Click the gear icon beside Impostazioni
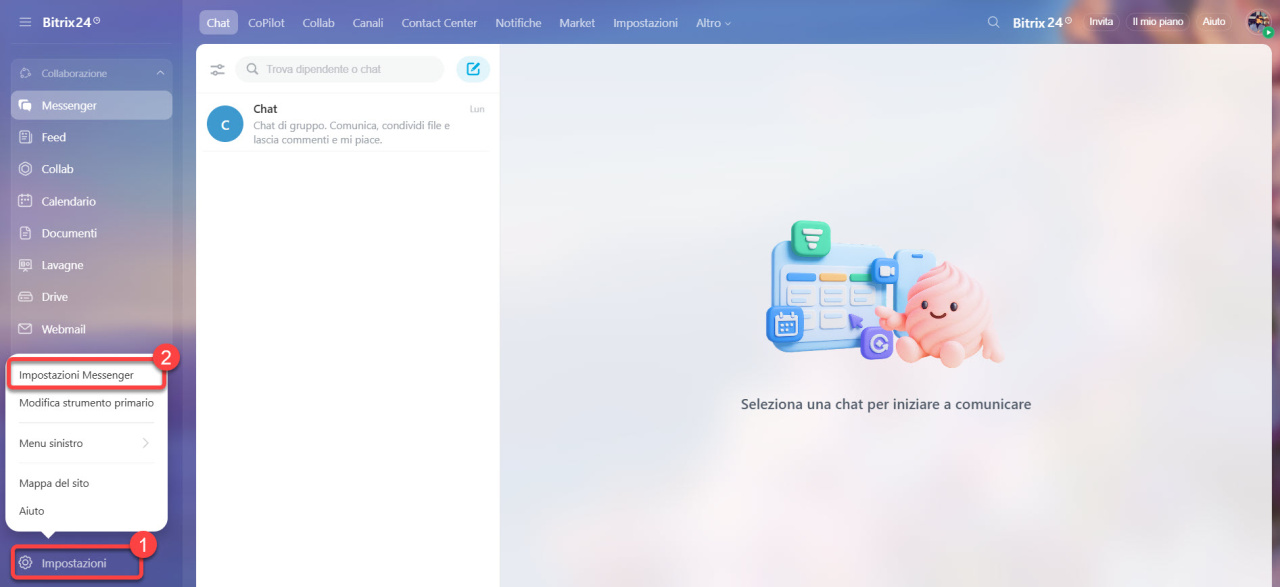Viewport: 1280px width, 587px height. [26, 563]
